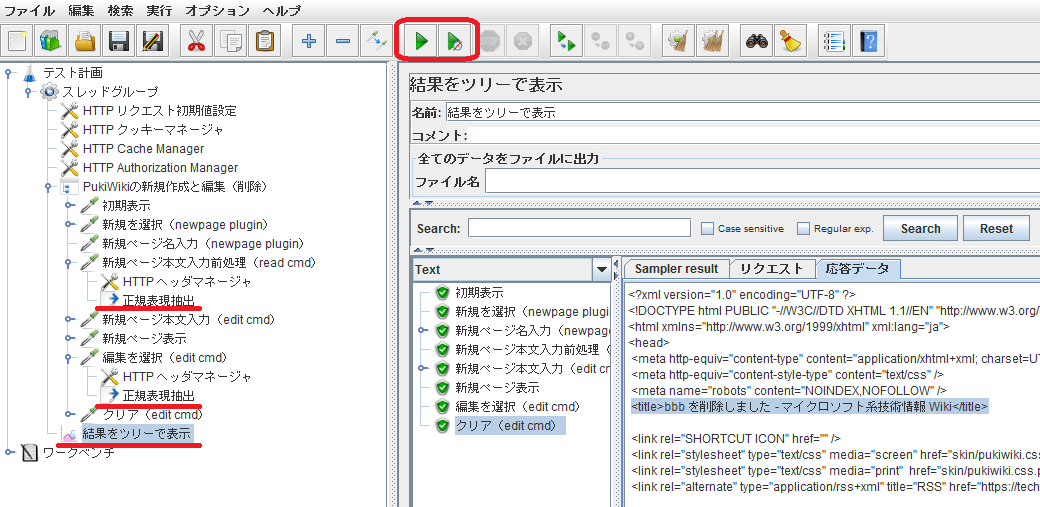This screenshot has width=1040, height=507.
Task: Click the Search text input field
Action: coord(579,228)
